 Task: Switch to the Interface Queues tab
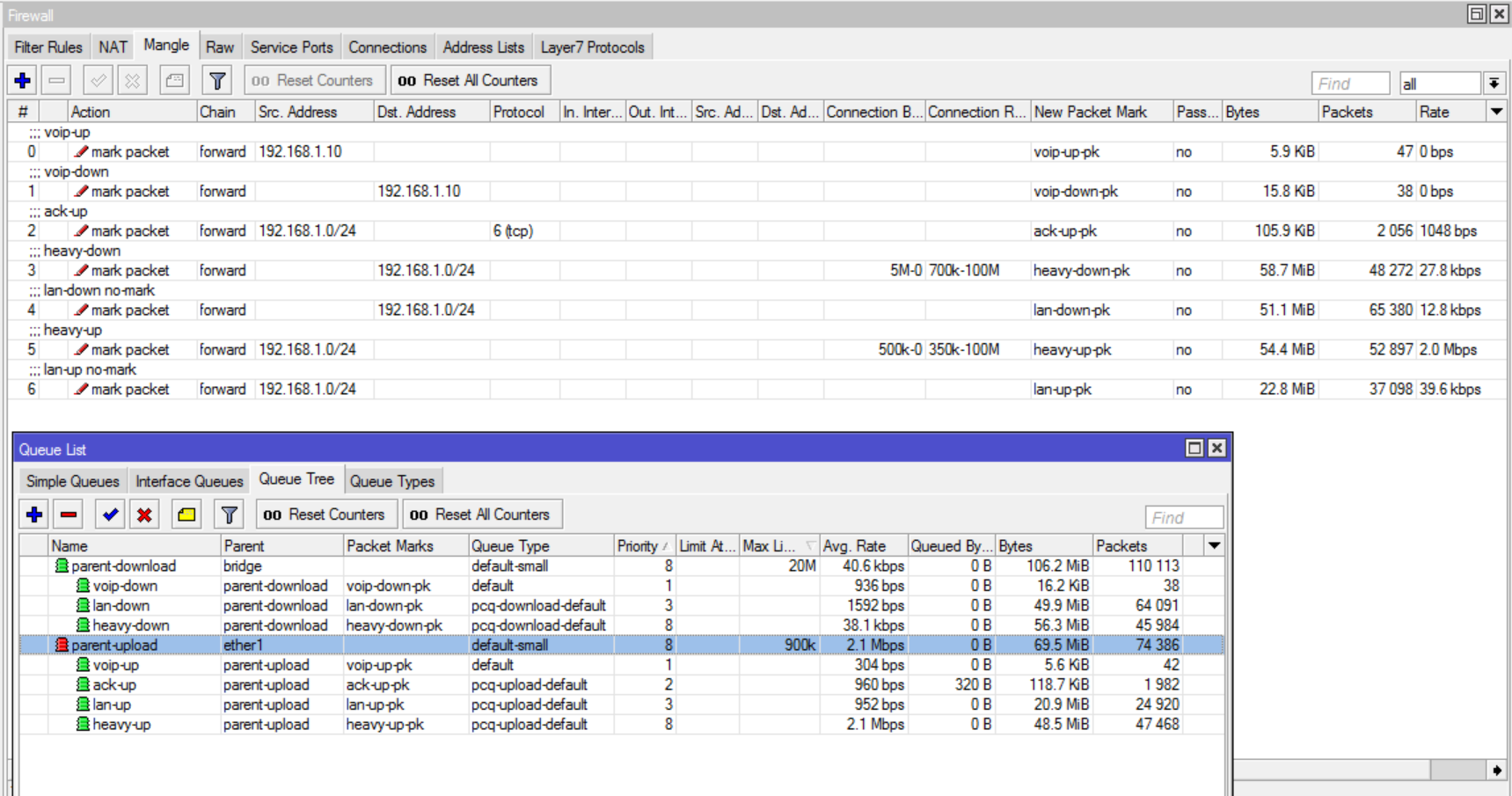pos(189,481)
